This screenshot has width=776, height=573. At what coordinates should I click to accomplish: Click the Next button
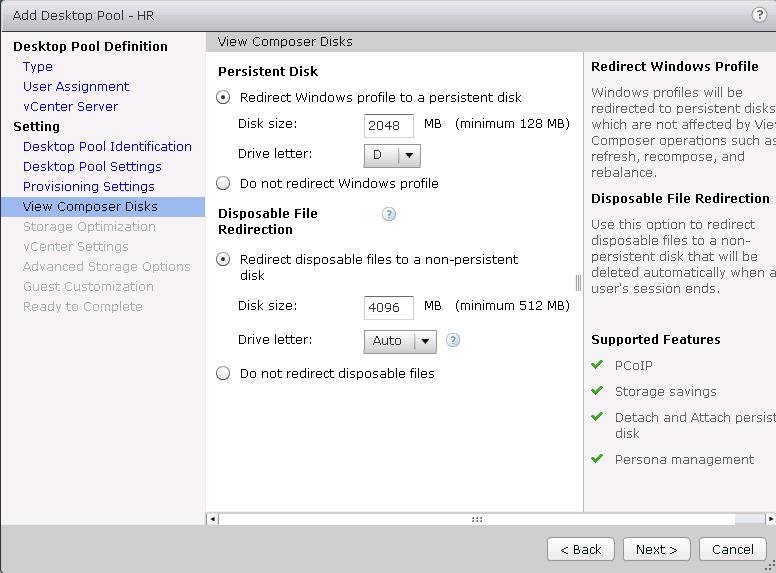coord(656,549)
